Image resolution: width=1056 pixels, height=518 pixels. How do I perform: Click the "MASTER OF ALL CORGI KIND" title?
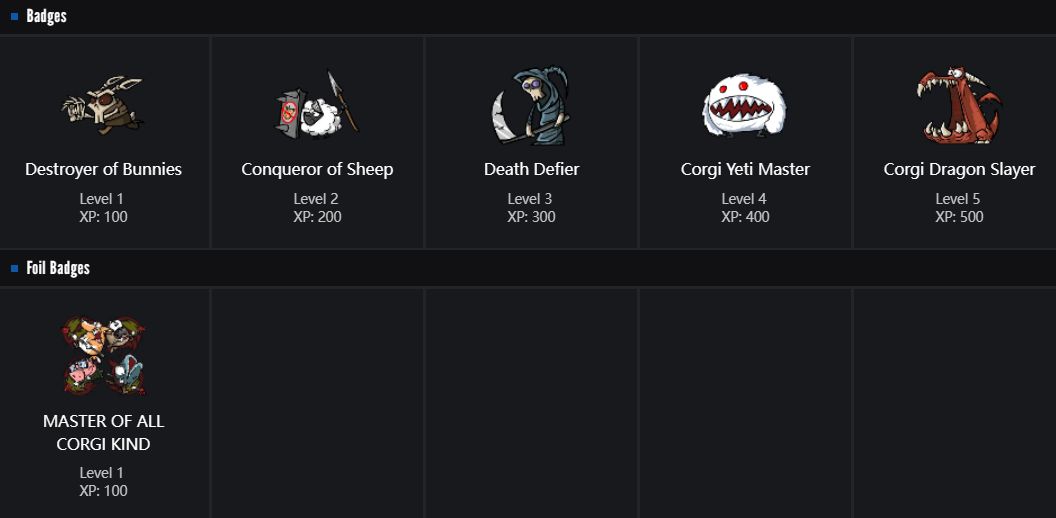pyautogui.click(x=104, y=432)
